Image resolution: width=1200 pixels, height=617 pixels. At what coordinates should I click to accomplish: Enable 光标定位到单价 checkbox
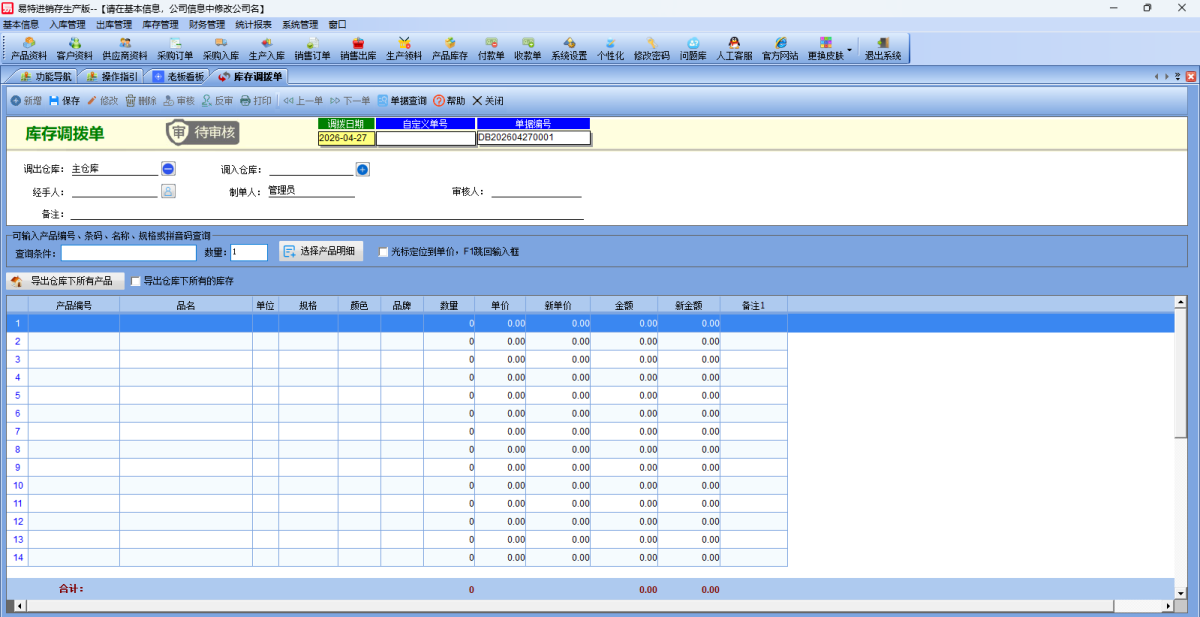point(383,253)
